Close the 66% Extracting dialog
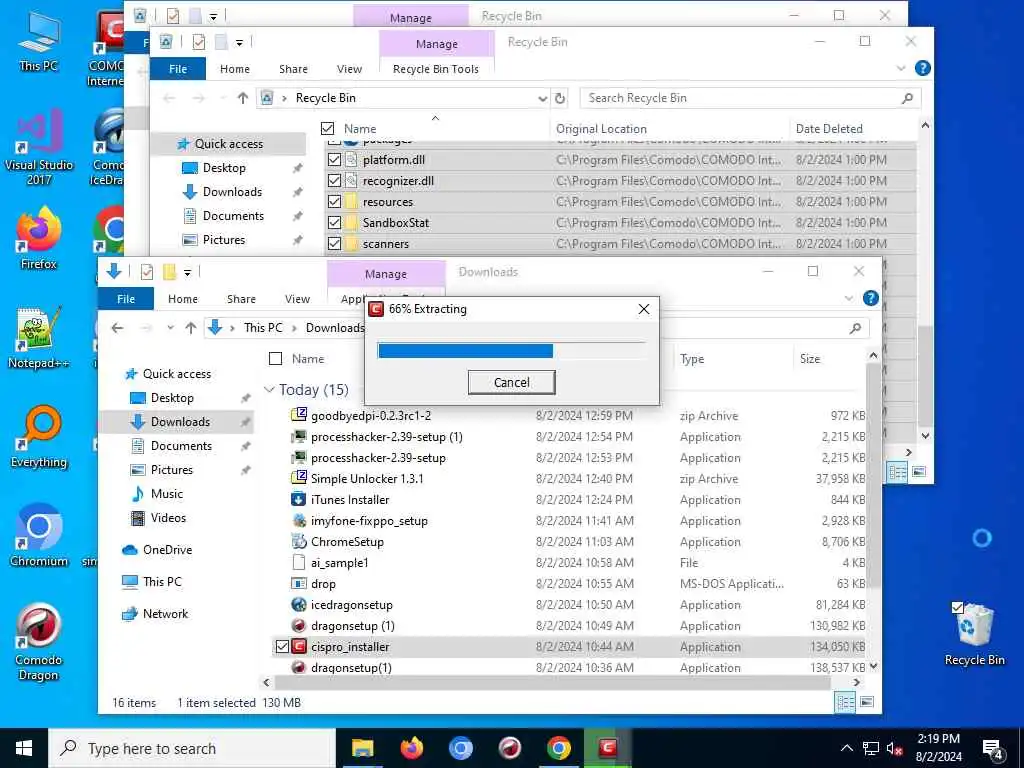 tap(644, 309)
